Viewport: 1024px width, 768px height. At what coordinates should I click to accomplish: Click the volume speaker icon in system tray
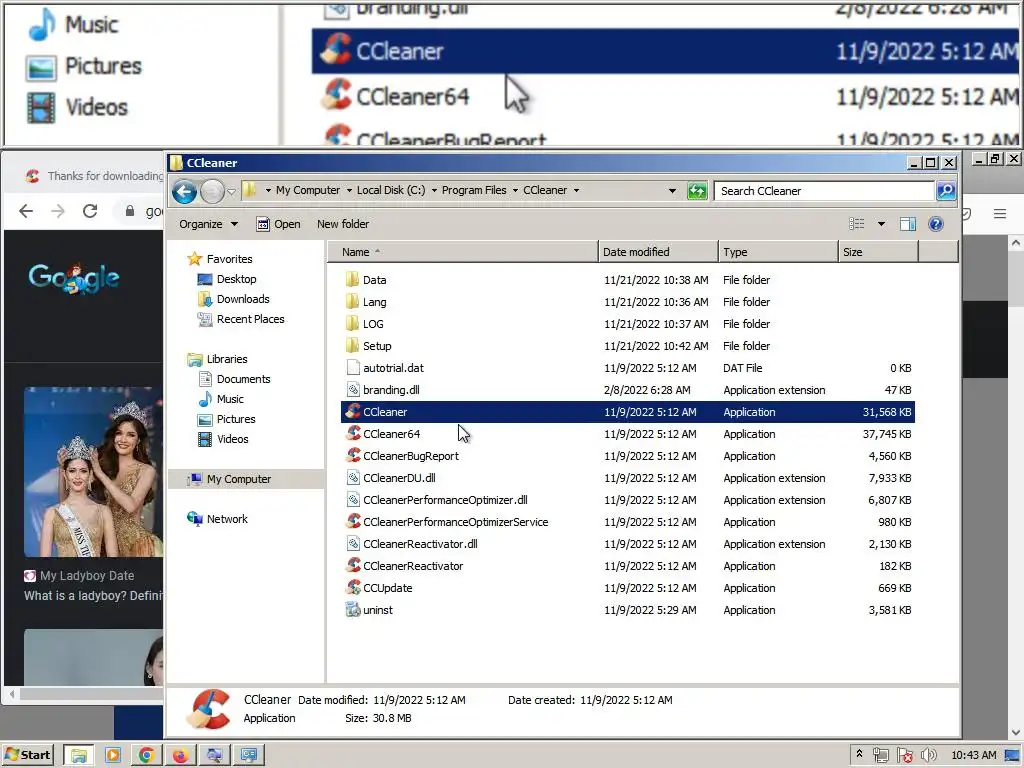pyautogui.click(x=929, y=755)
